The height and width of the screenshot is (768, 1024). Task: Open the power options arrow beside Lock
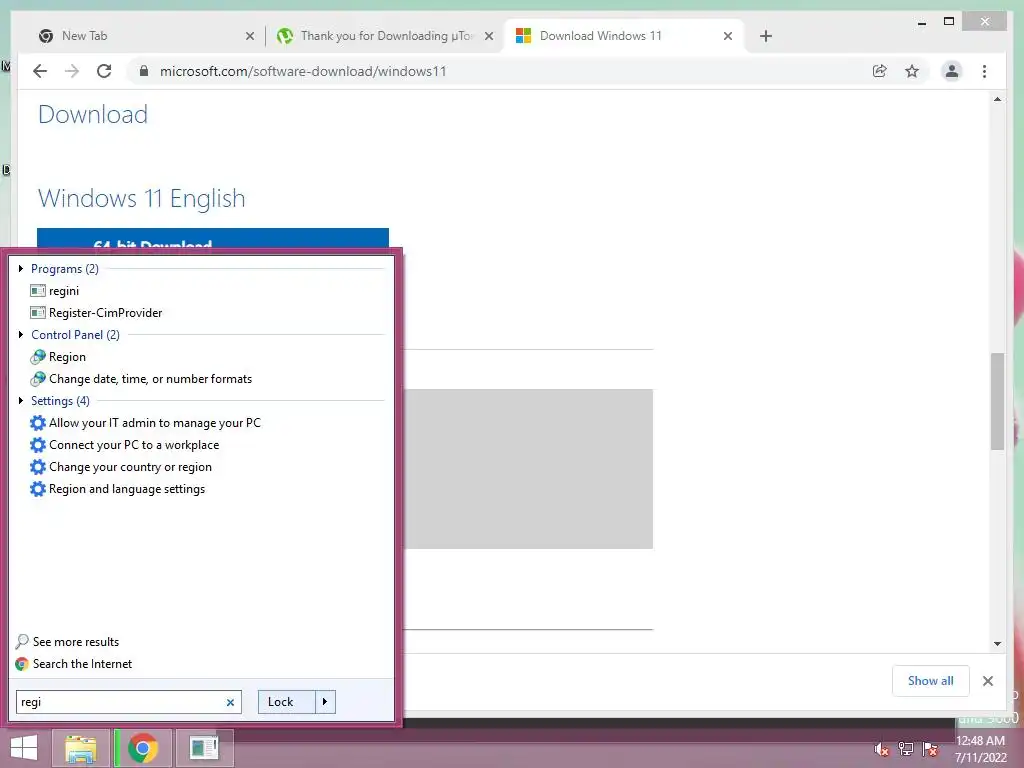coord(325,702)
